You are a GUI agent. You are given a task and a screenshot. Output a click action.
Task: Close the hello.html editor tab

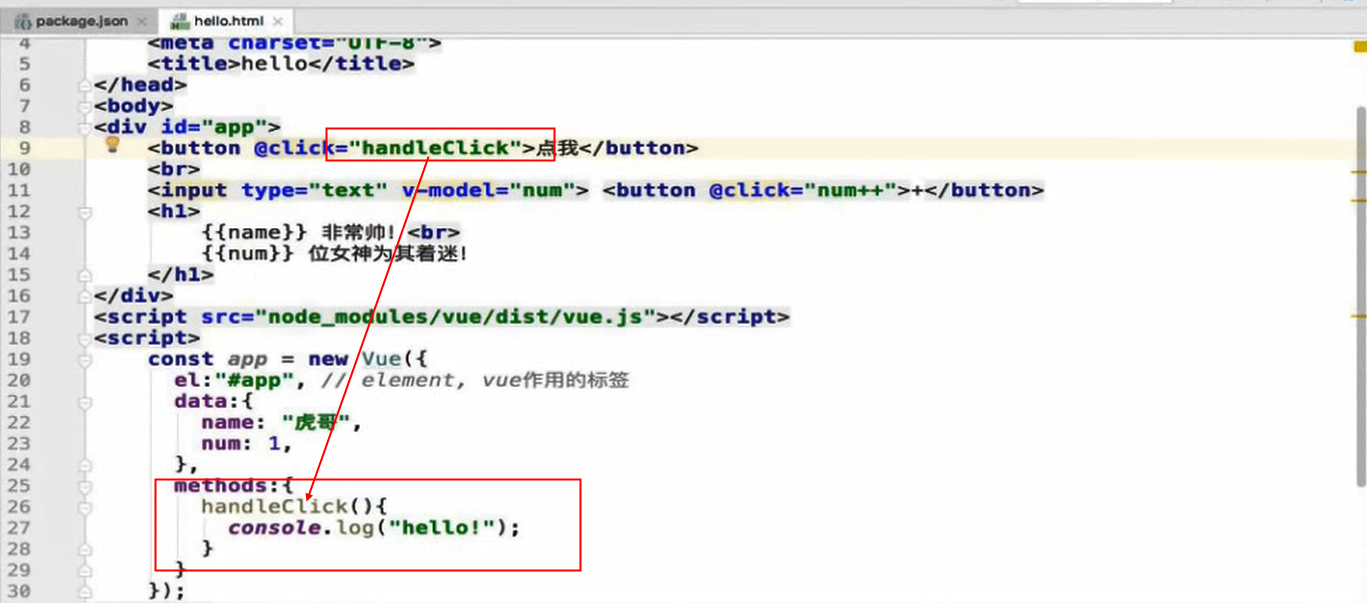click(278, 21)
